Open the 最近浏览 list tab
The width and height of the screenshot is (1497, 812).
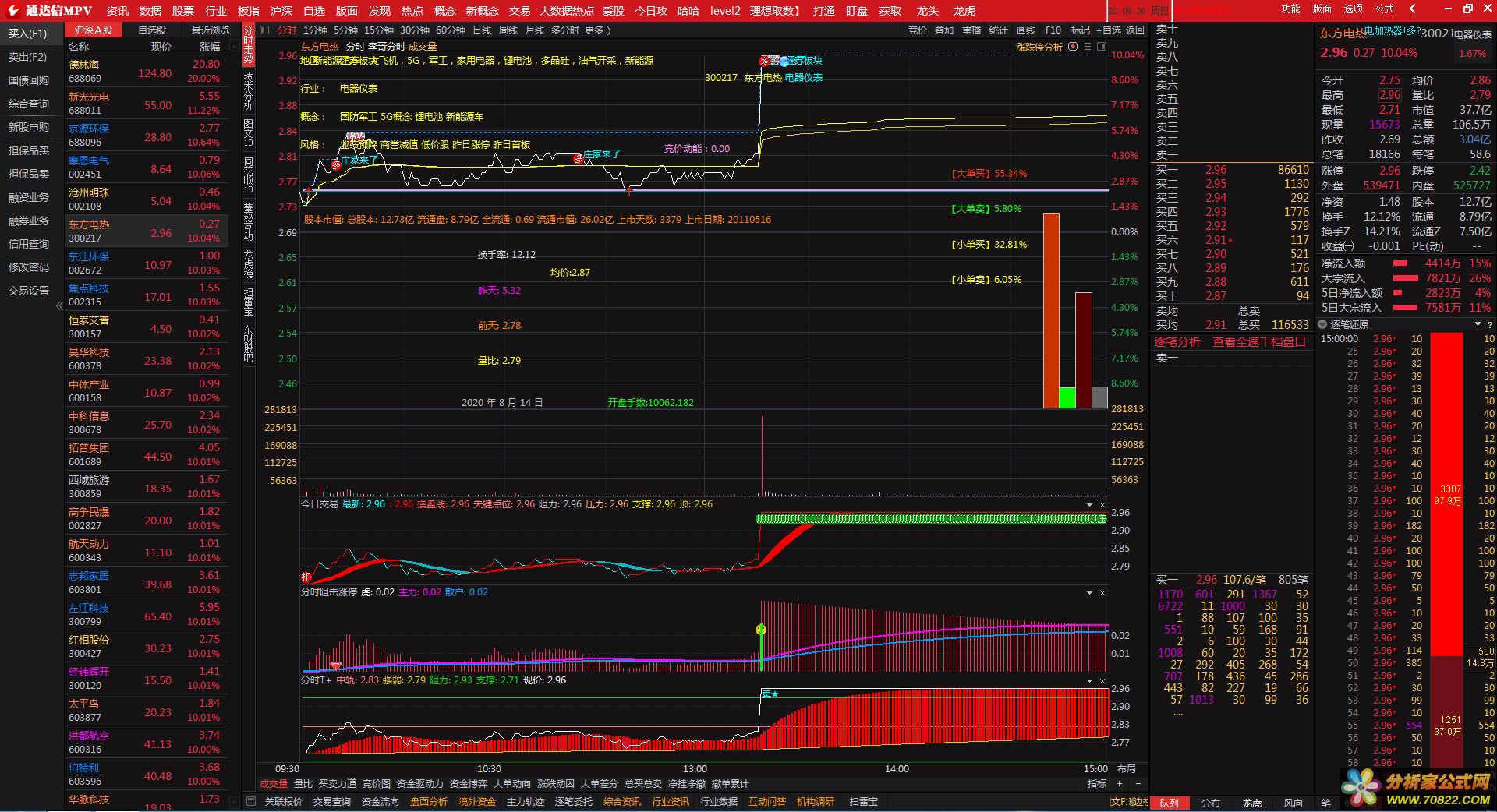pos(211,30)
